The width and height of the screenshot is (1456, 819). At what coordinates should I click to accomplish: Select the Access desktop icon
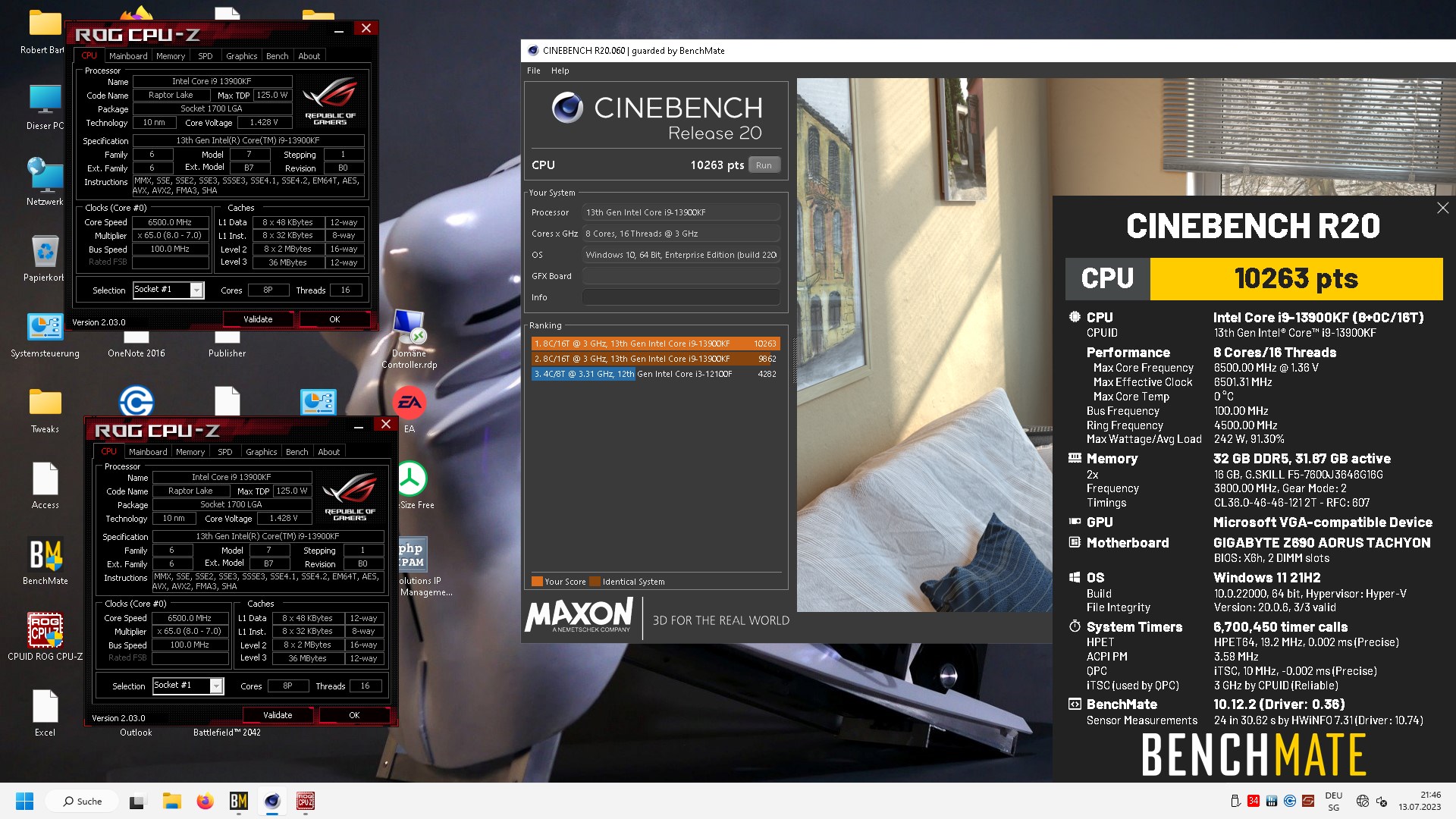(x=45, y=485)
